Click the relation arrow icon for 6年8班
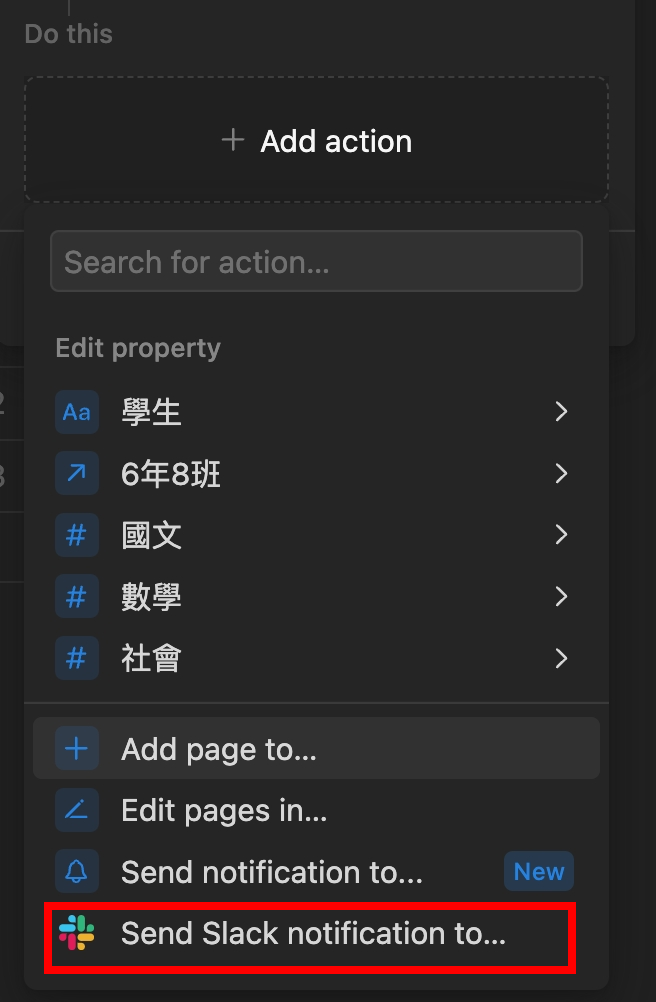 click(77, 473)
